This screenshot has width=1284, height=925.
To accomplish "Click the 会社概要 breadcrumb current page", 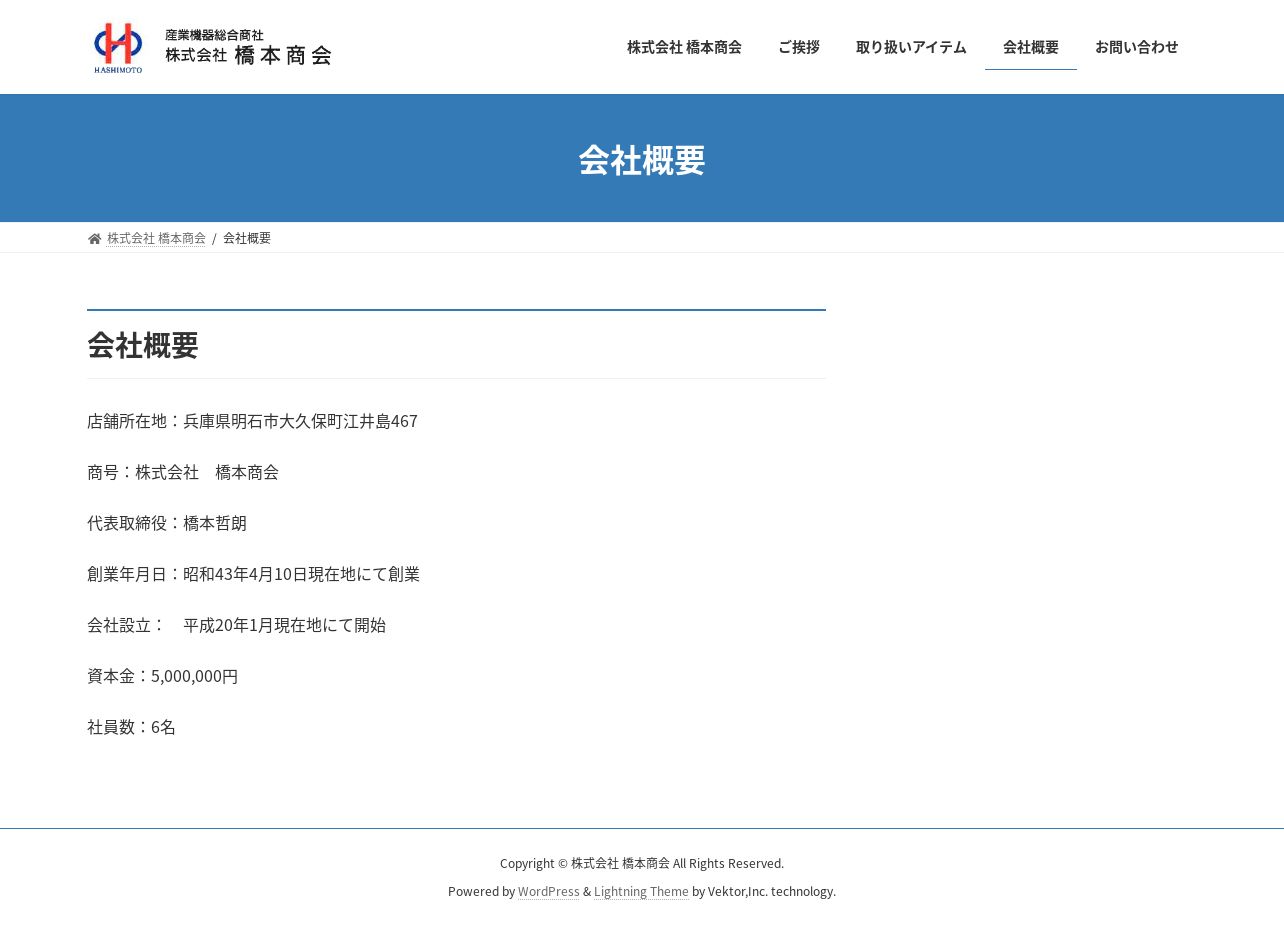I will point(247,238).
